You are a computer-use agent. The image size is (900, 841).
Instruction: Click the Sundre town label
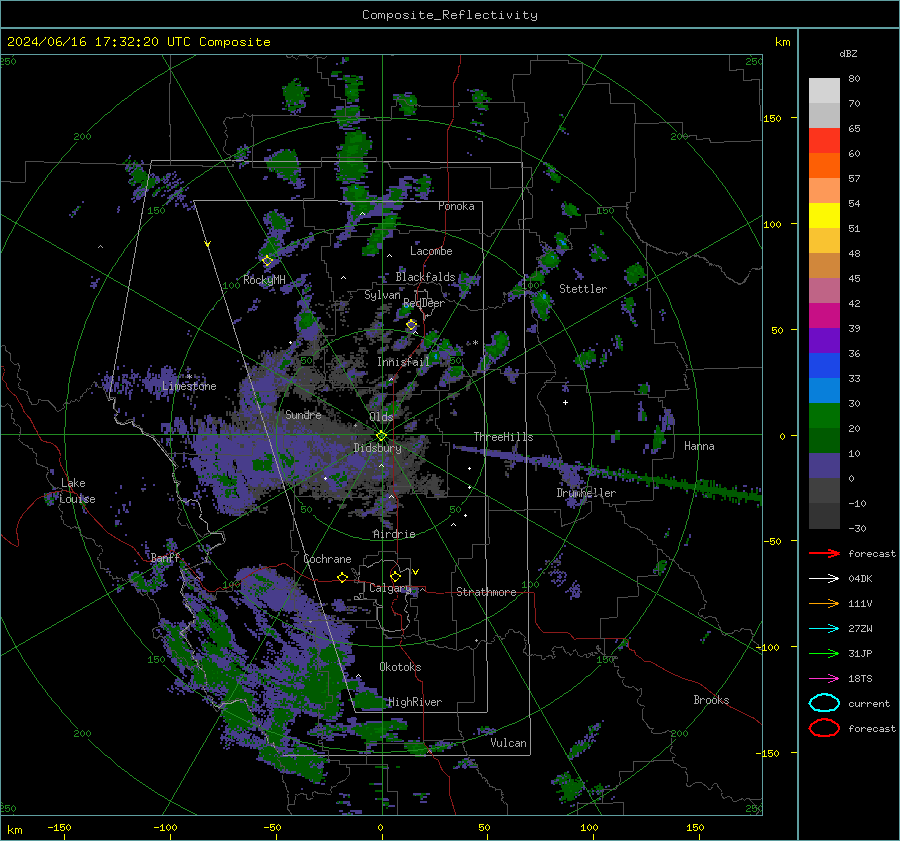pos(303,415)
